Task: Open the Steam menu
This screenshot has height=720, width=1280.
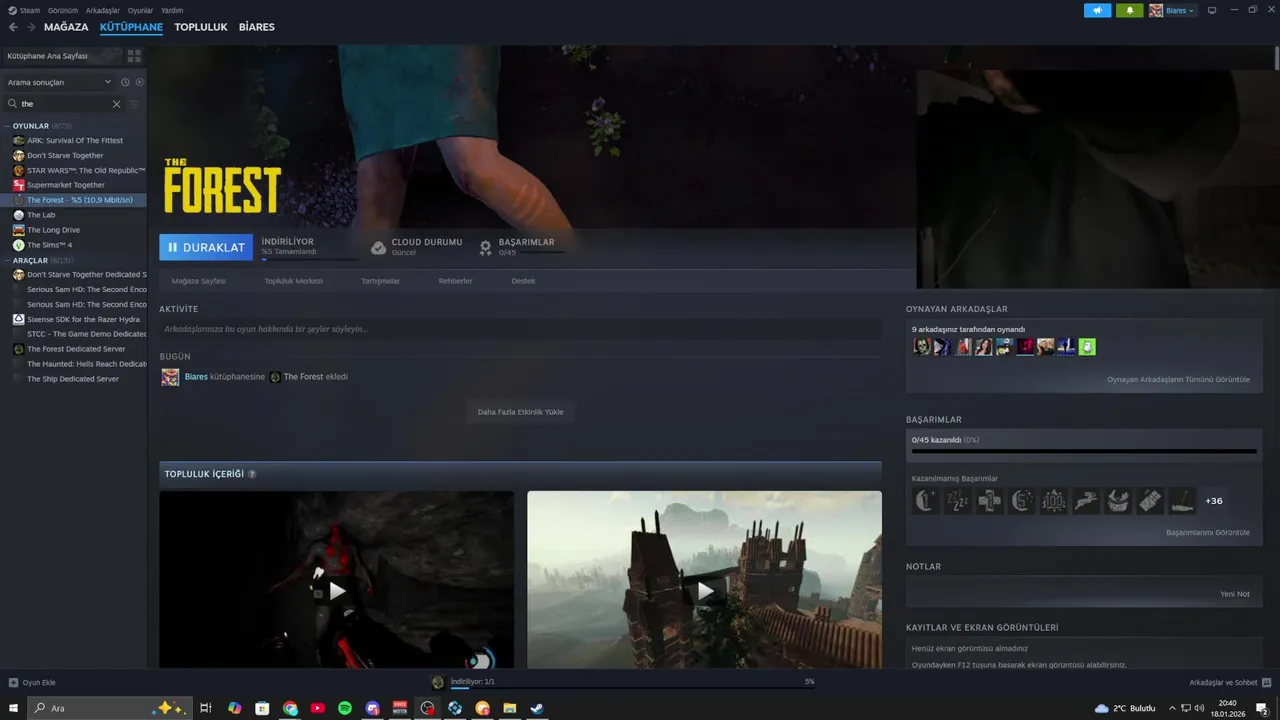Action: 30,10
